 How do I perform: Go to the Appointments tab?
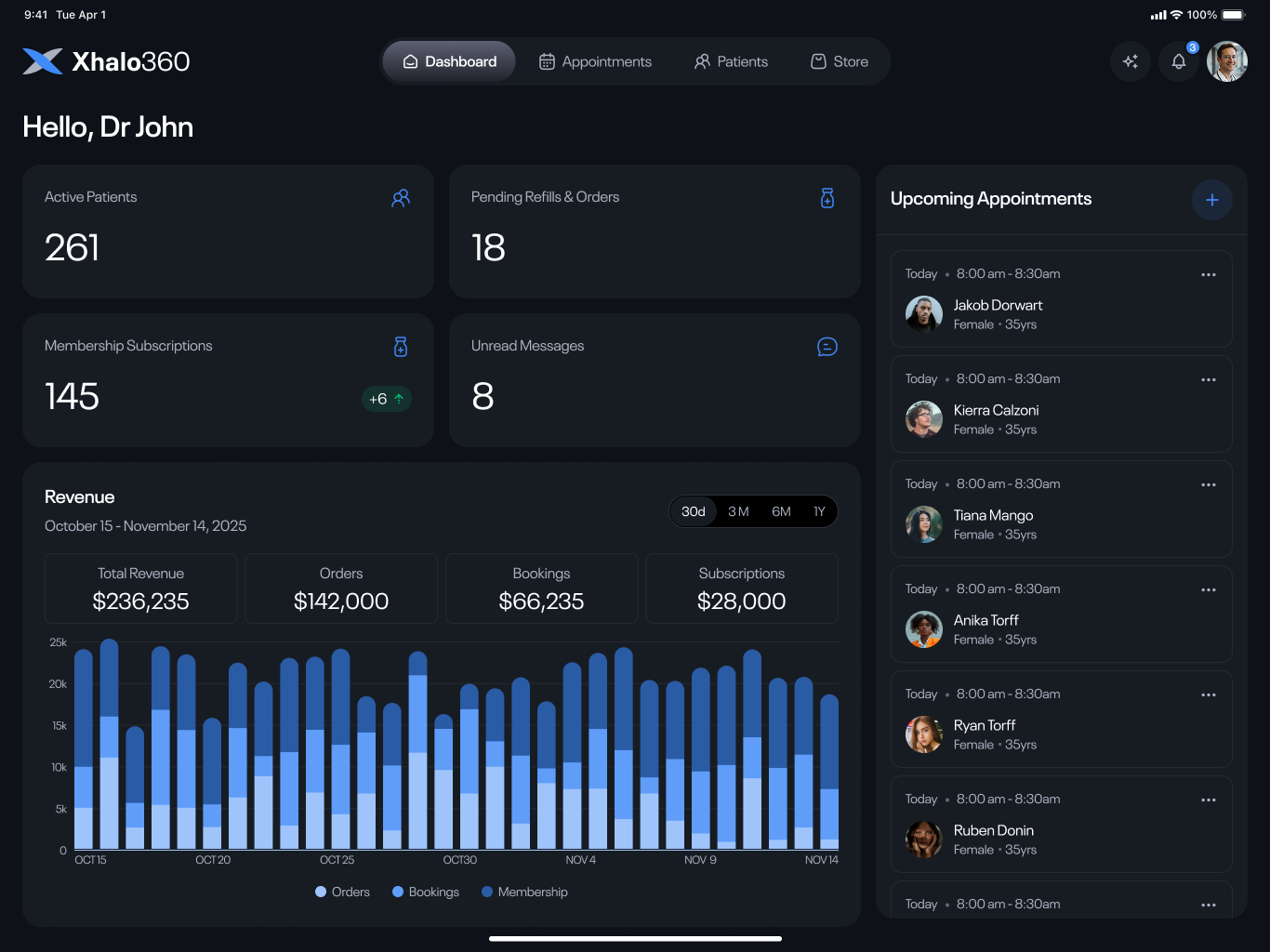[x=595, y=61]
